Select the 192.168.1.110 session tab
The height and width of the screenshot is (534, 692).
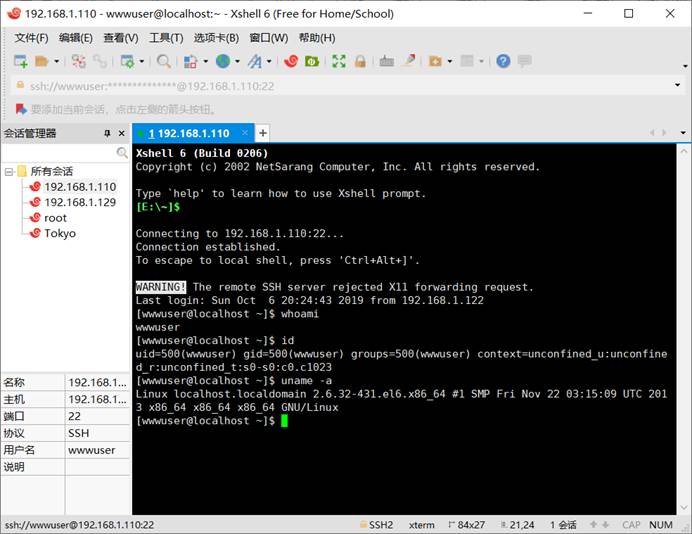click(x=189, y=133)
